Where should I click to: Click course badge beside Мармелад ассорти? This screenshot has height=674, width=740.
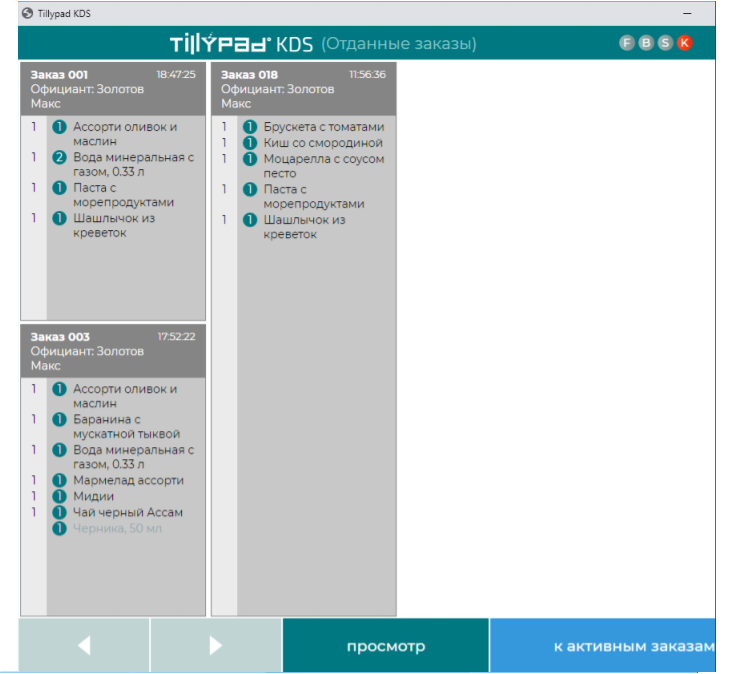click(x=59, y=480)
